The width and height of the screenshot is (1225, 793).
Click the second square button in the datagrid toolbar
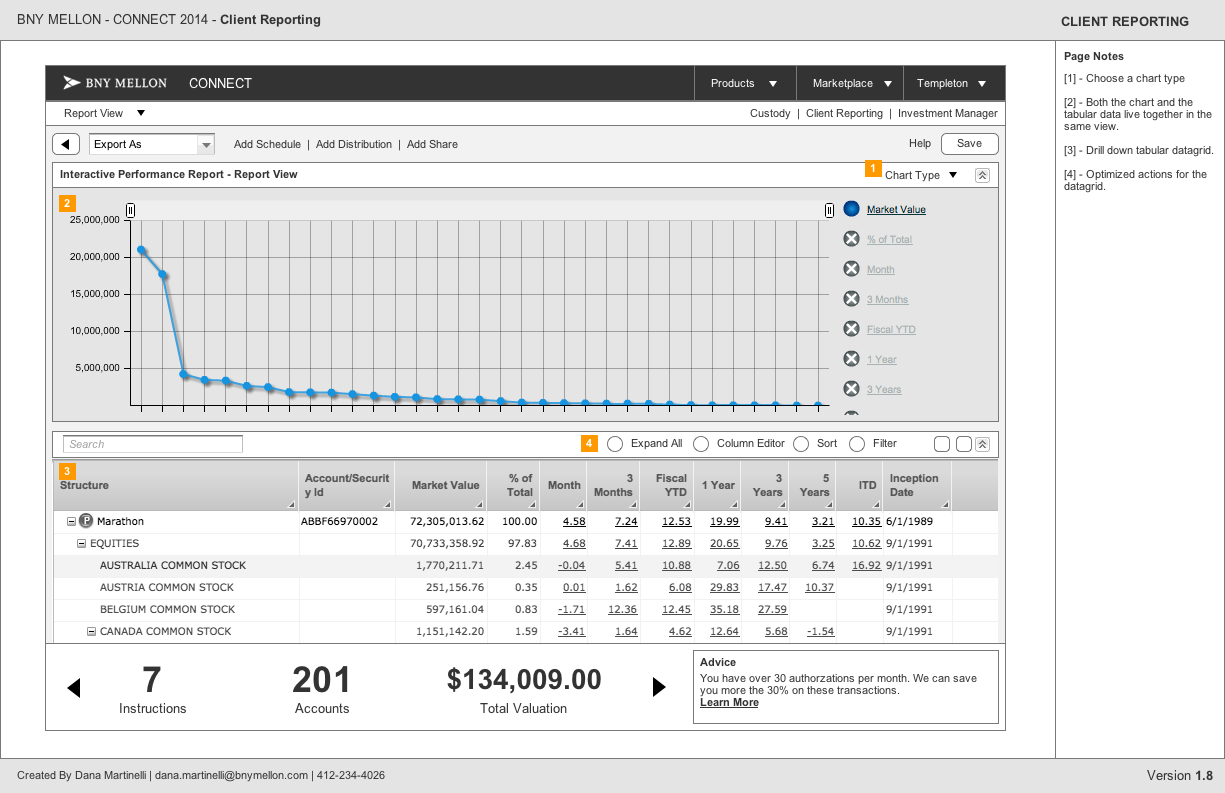coord(964,444)
